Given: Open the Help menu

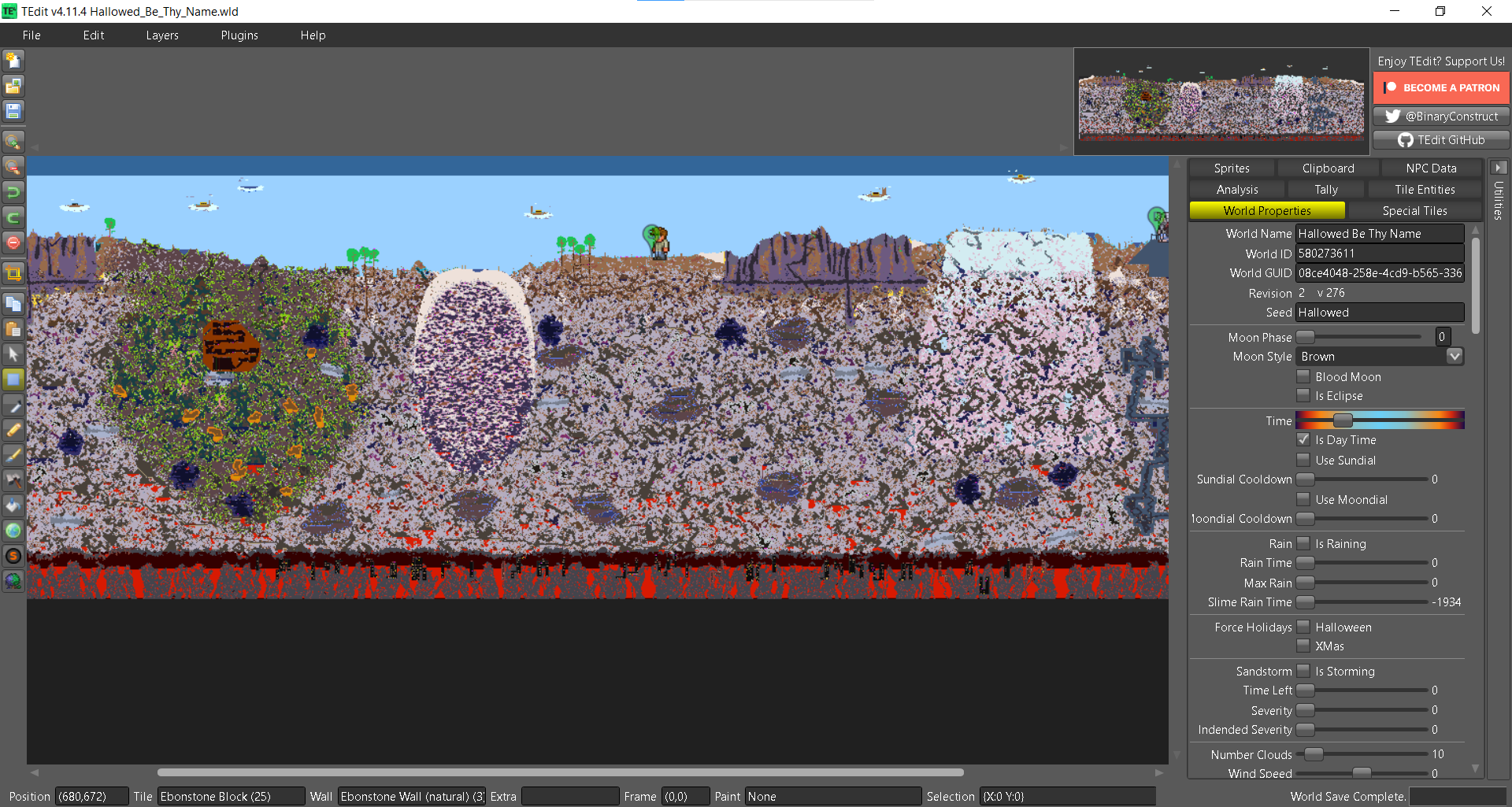Looking at the screenshot, I should 313,35.
